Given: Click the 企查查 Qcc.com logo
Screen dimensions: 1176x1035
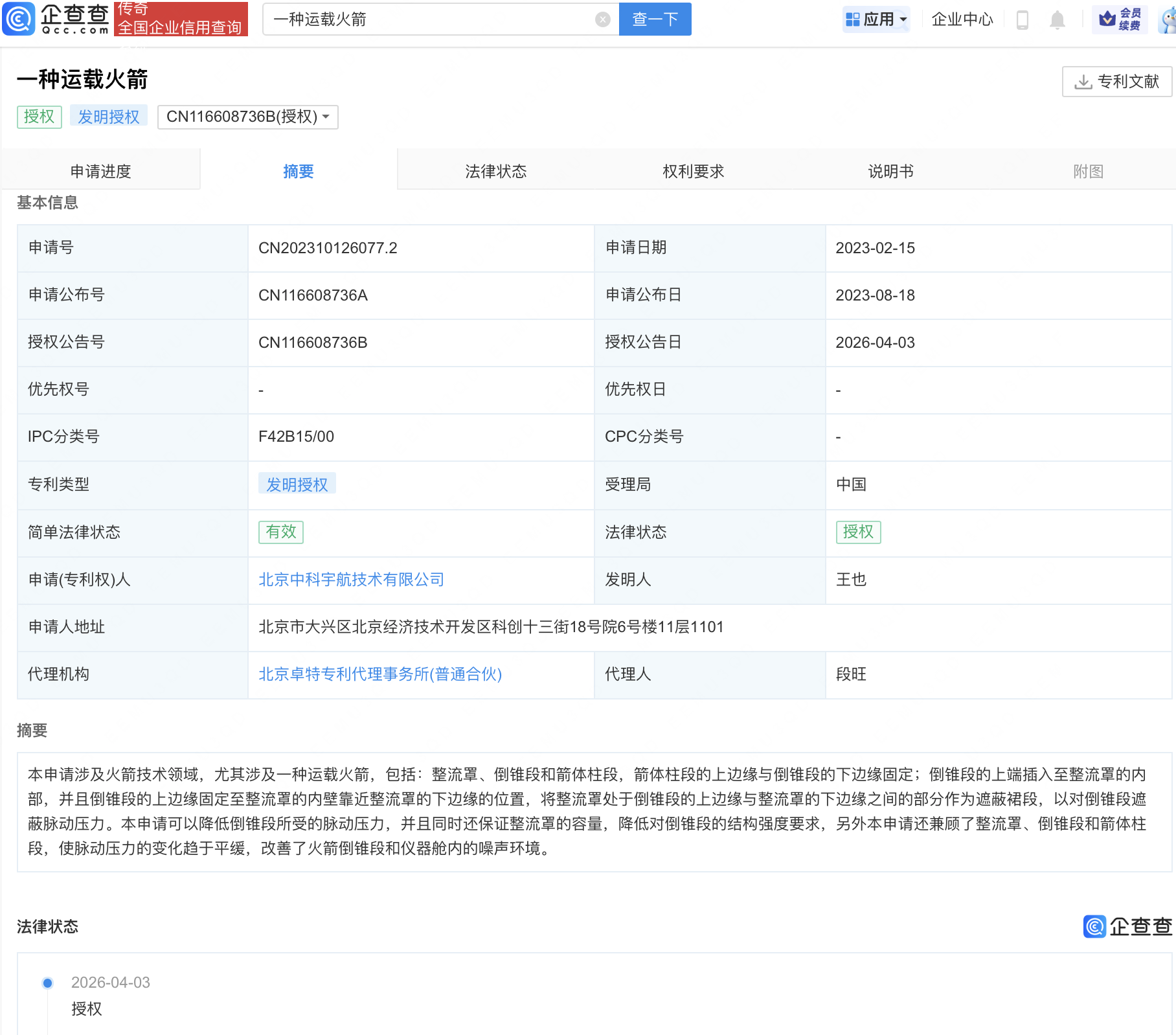Looking at the screenshot, I should tap(55, 19).
